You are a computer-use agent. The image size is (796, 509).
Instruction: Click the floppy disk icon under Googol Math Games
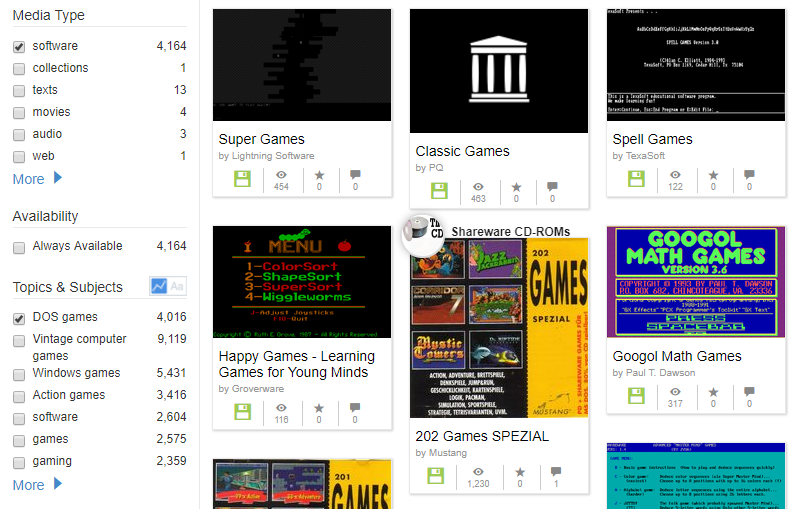(636, 396)
